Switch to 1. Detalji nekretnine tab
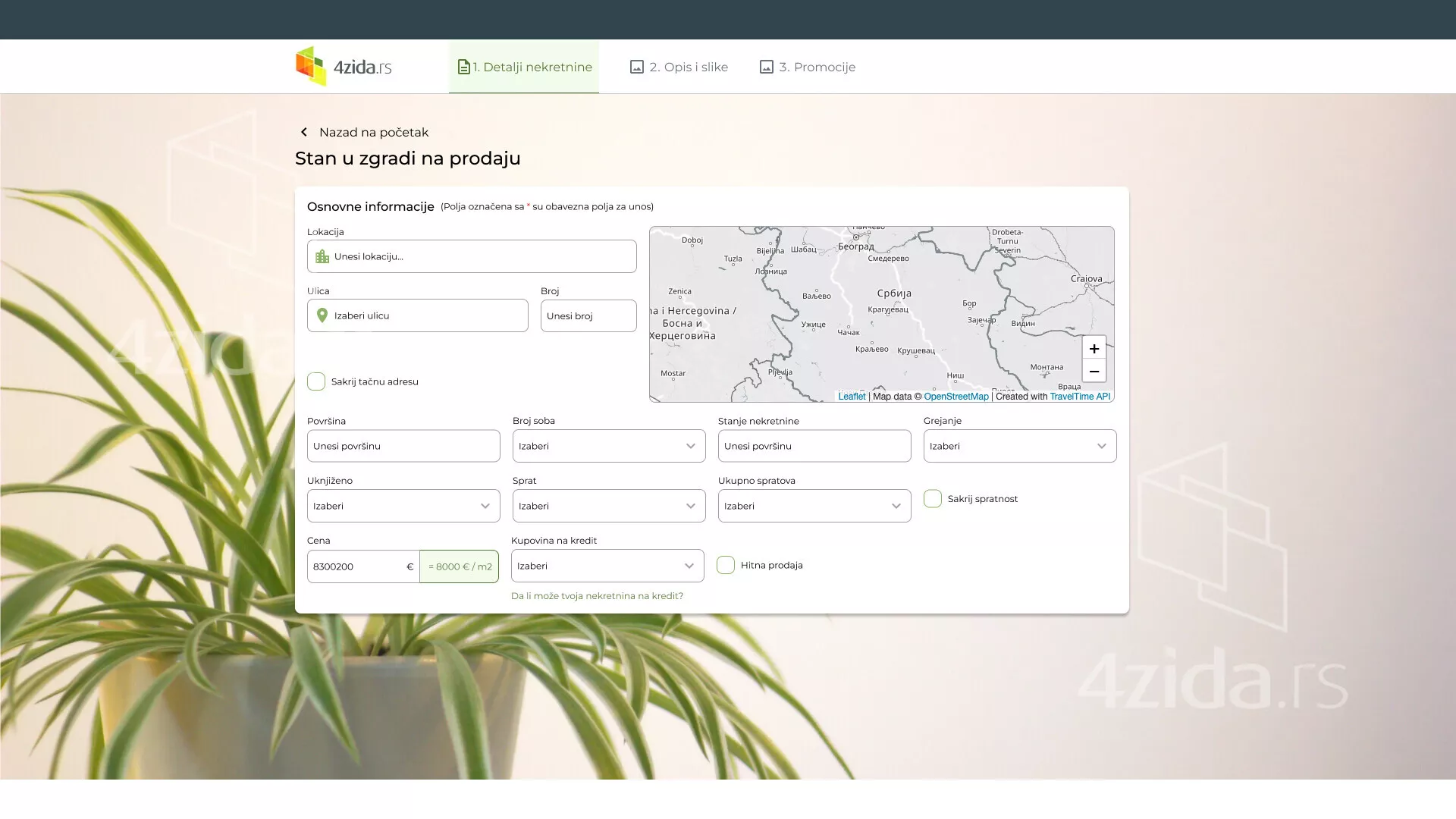This screenshot has height=819, width=1456. tap(524, 67)
